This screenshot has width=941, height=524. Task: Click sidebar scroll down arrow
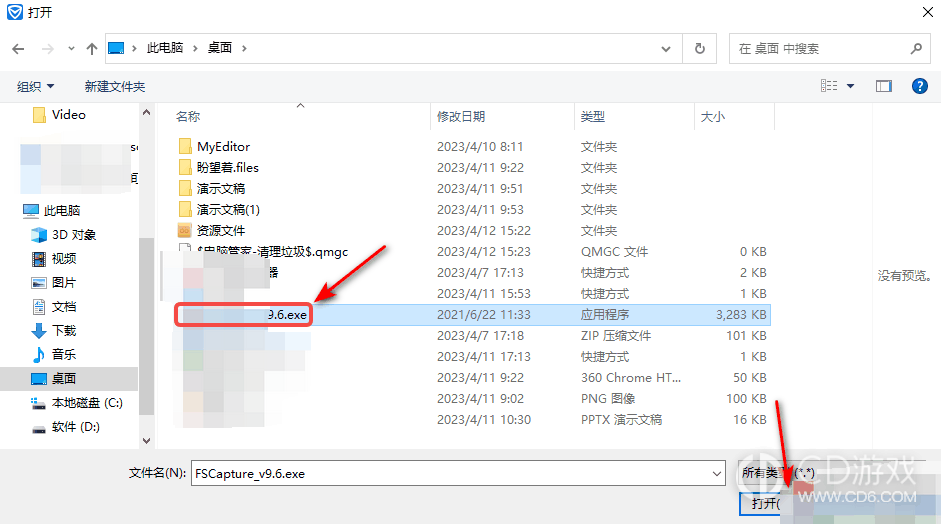click(146, 441)
